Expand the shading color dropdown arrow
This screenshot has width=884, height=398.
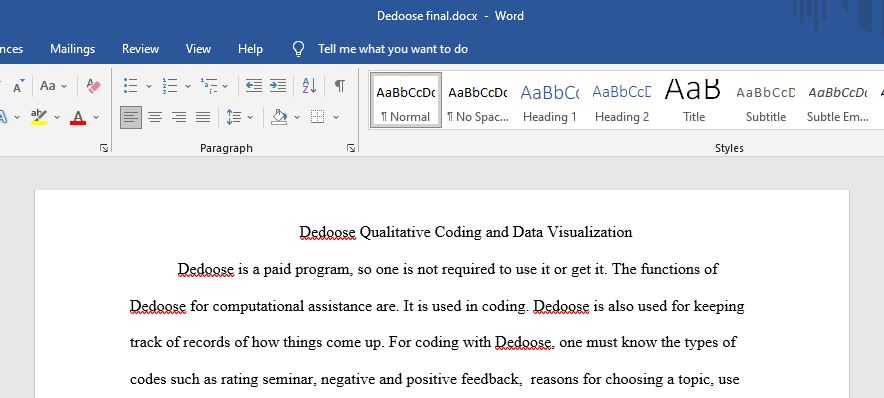point(297,117)
